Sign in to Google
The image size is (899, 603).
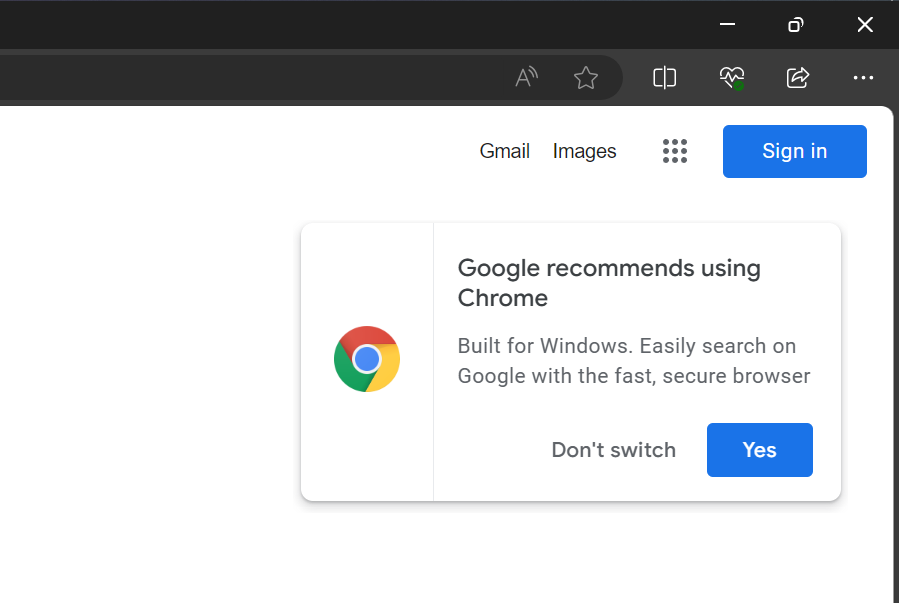[794, 151]
